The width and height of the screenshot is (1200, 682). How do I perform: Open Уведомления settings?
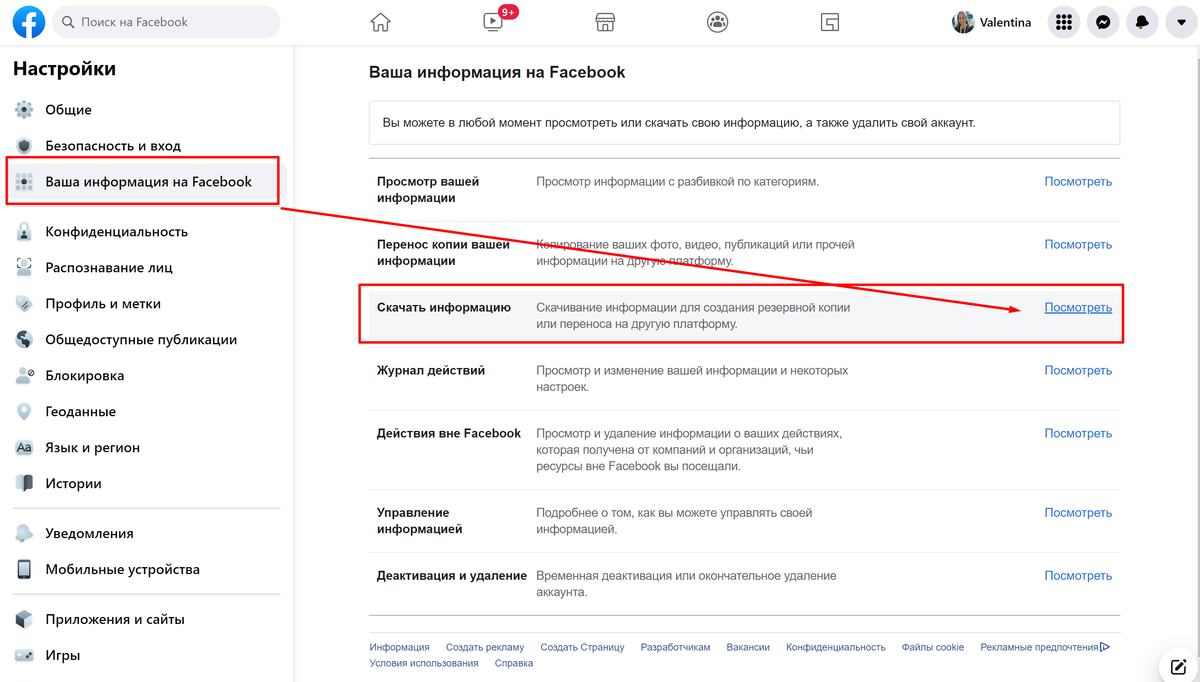[89, 534]
